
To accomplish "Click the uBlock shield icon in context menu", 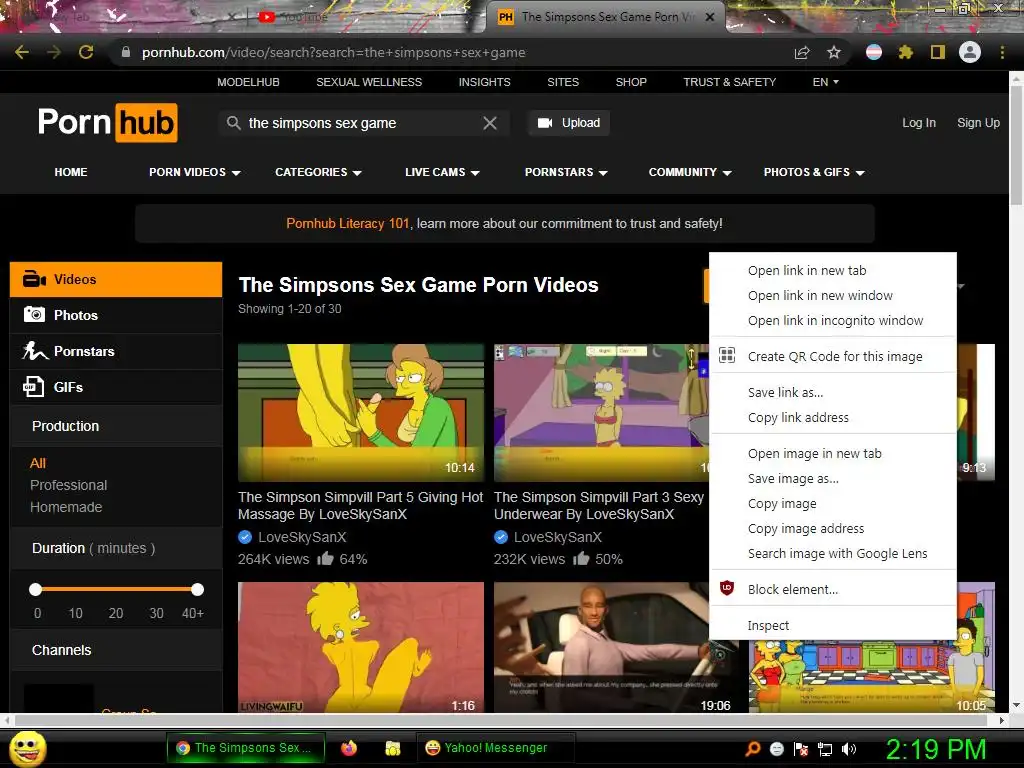I will [727, 588].
